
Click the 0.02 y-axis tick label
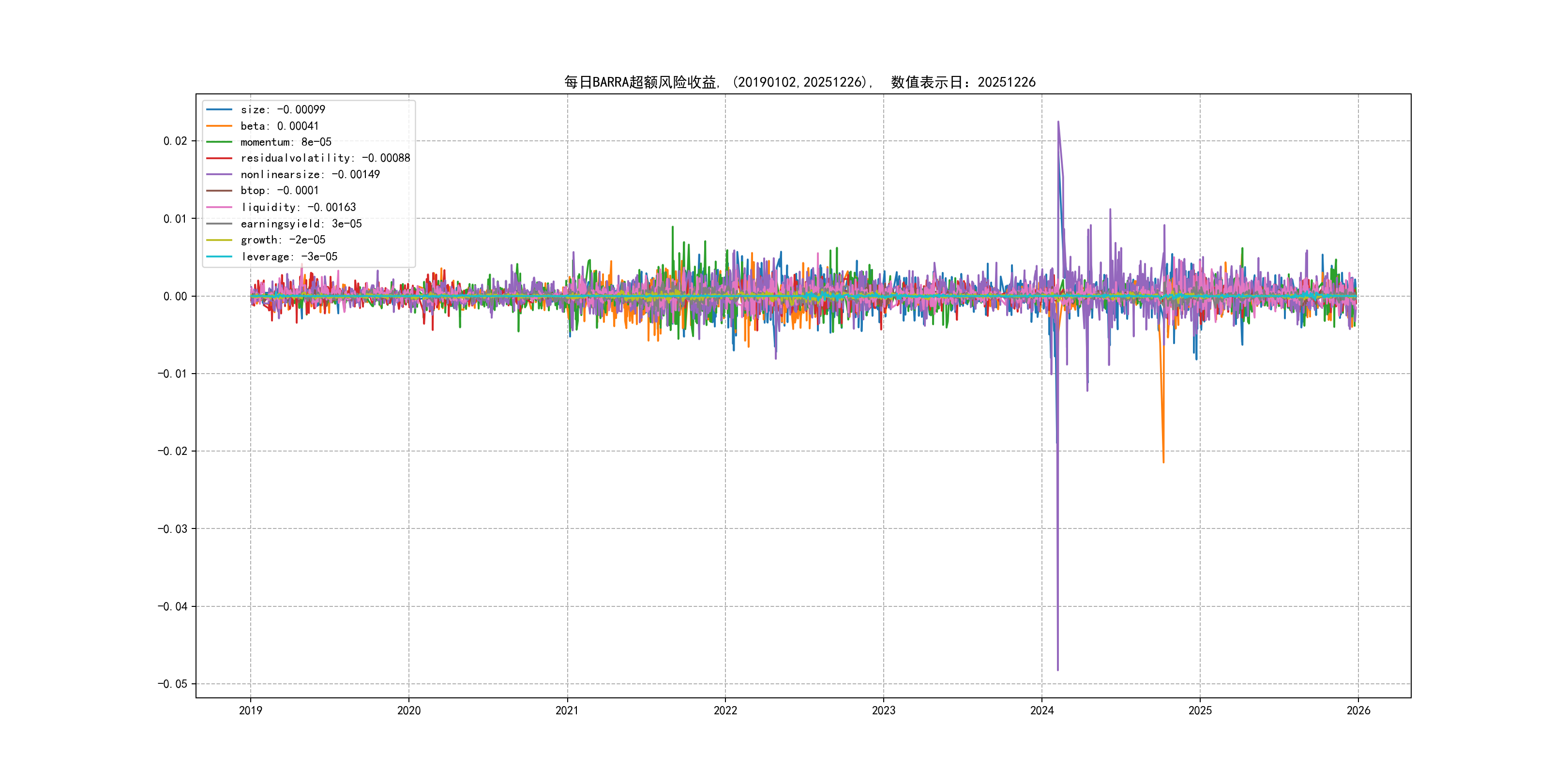(x=175, y=141)
